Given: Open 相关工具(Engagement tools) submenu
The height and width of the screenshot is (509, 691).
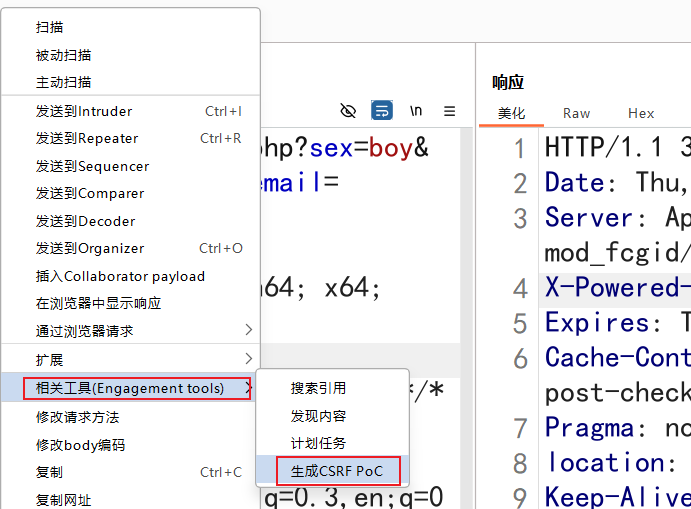Looking at the screenshot, I should [130, 388].
